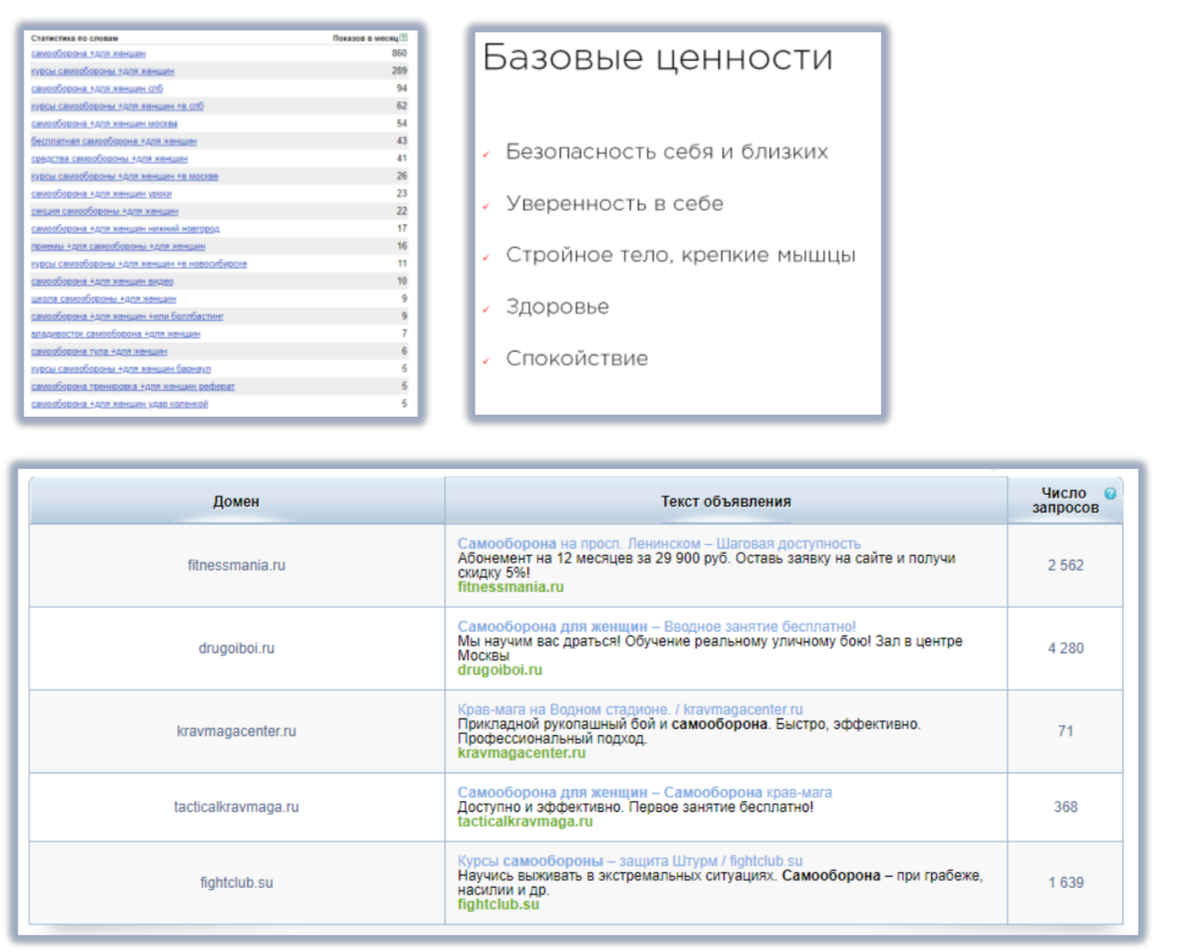Screen dimensions: 1200x952
Task: Click ad text "Доступно и эффективно. Первое занятие бесплатно!"
Action: tap(636, 806)
